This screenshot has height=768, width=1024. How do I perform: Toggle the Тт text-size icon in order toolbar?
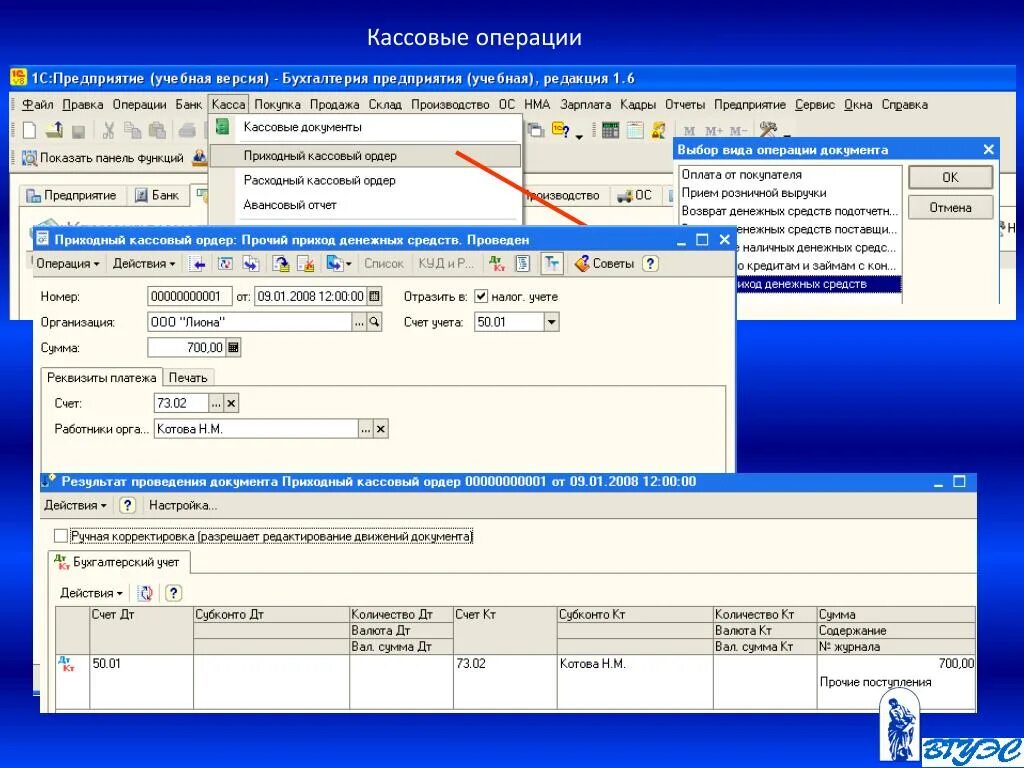(x=552, y=264)
